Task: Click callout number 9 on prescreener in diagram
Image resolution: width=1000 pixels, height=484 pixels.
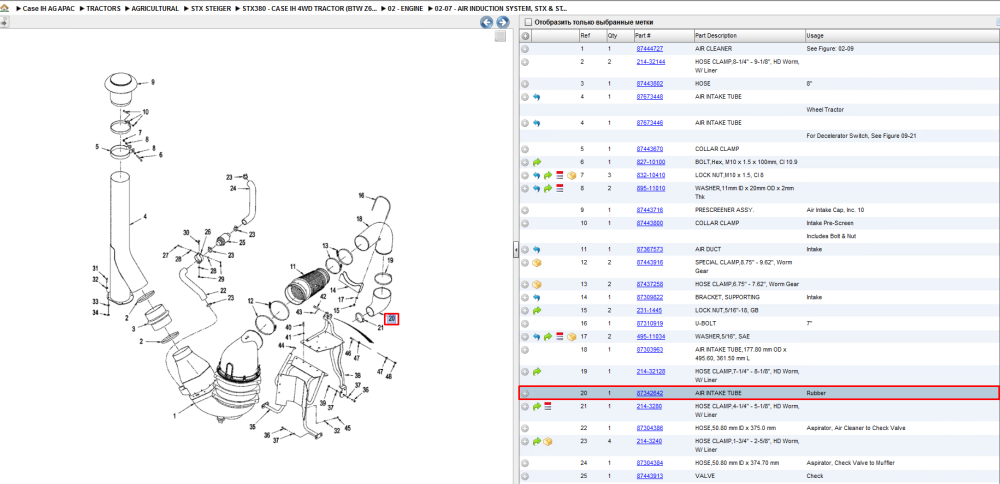Action: pos(152,82)
